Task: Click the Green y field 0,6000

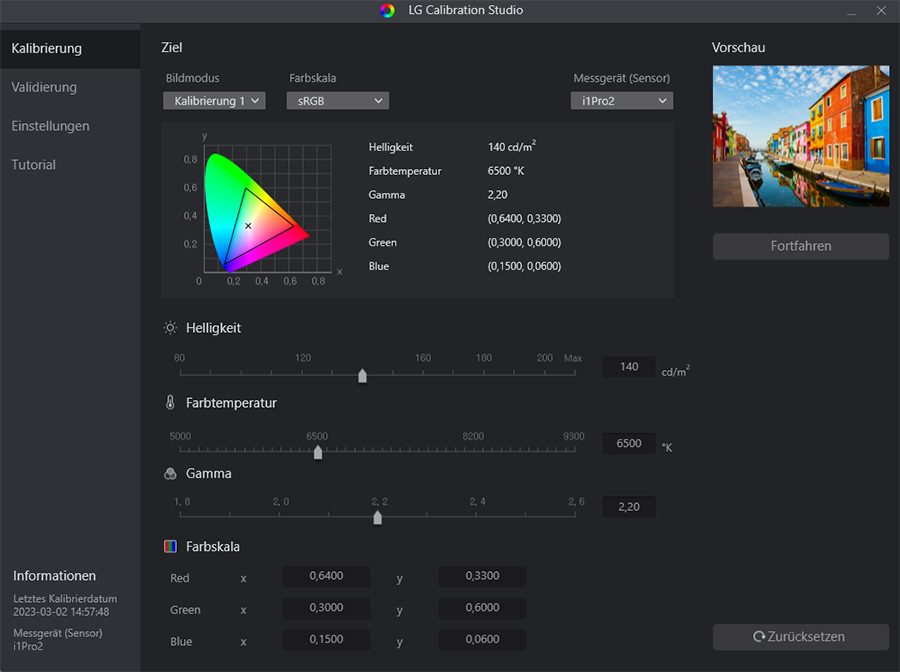Action: (x=482, y=608)
